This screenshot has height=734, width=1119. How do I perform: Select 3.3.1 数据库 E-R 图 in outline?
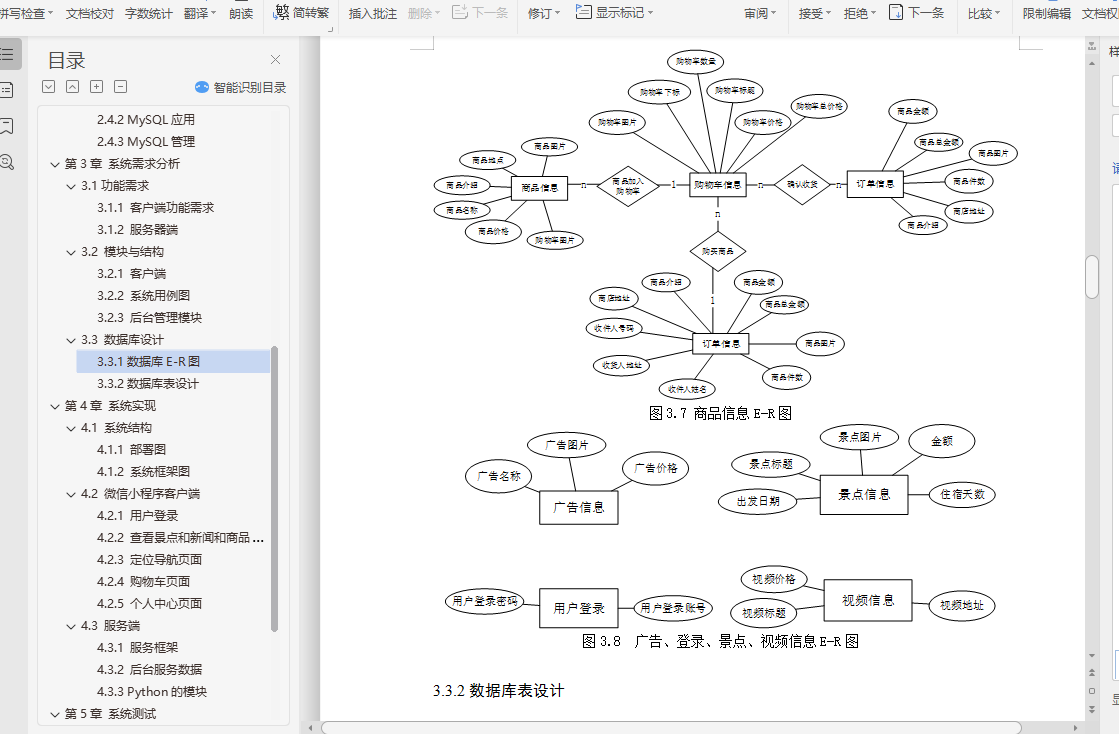[x=173, y=362]
